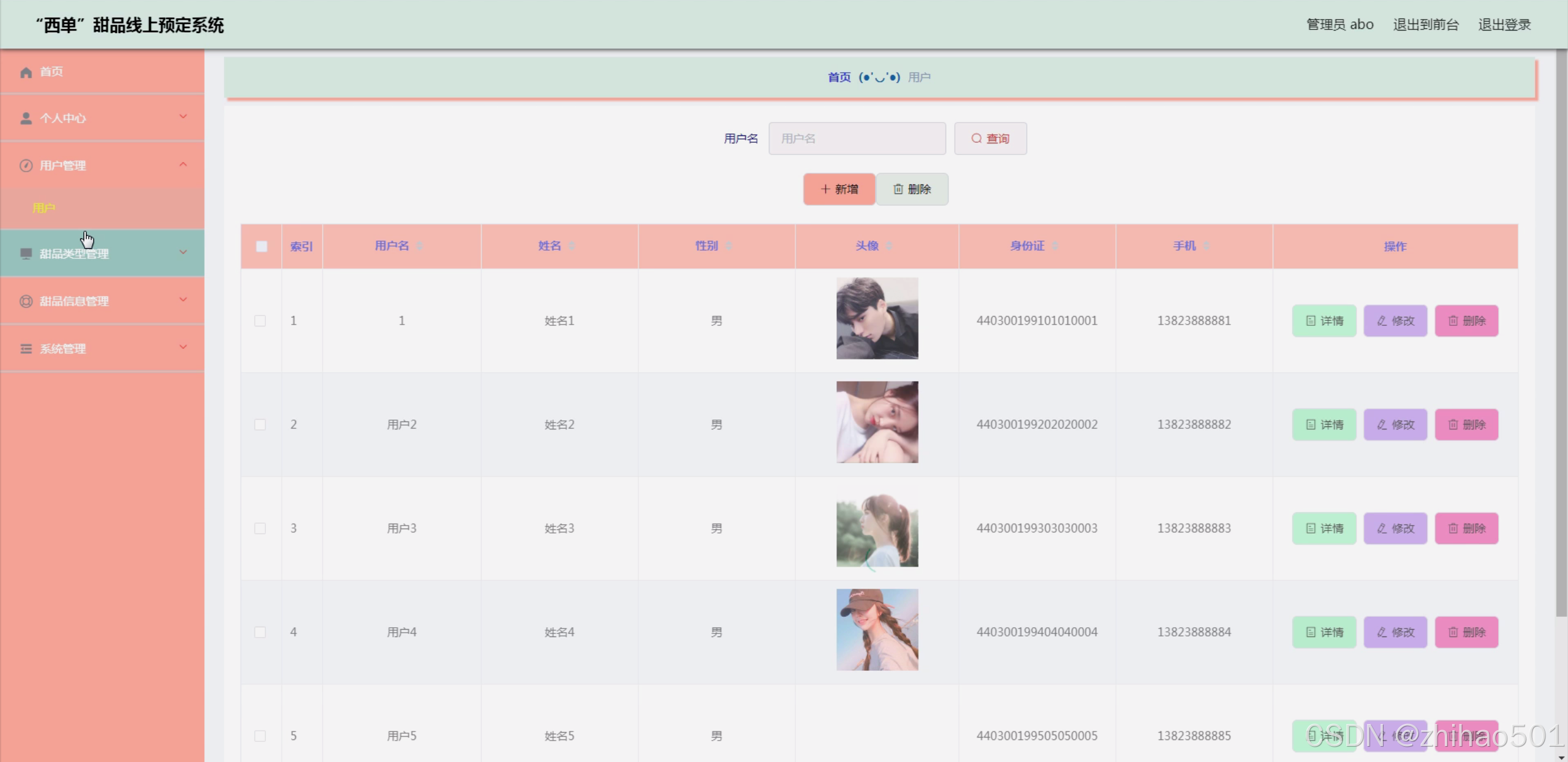
Task: Sort by 用户名 column sort arrows
Action: pos(420,246)
